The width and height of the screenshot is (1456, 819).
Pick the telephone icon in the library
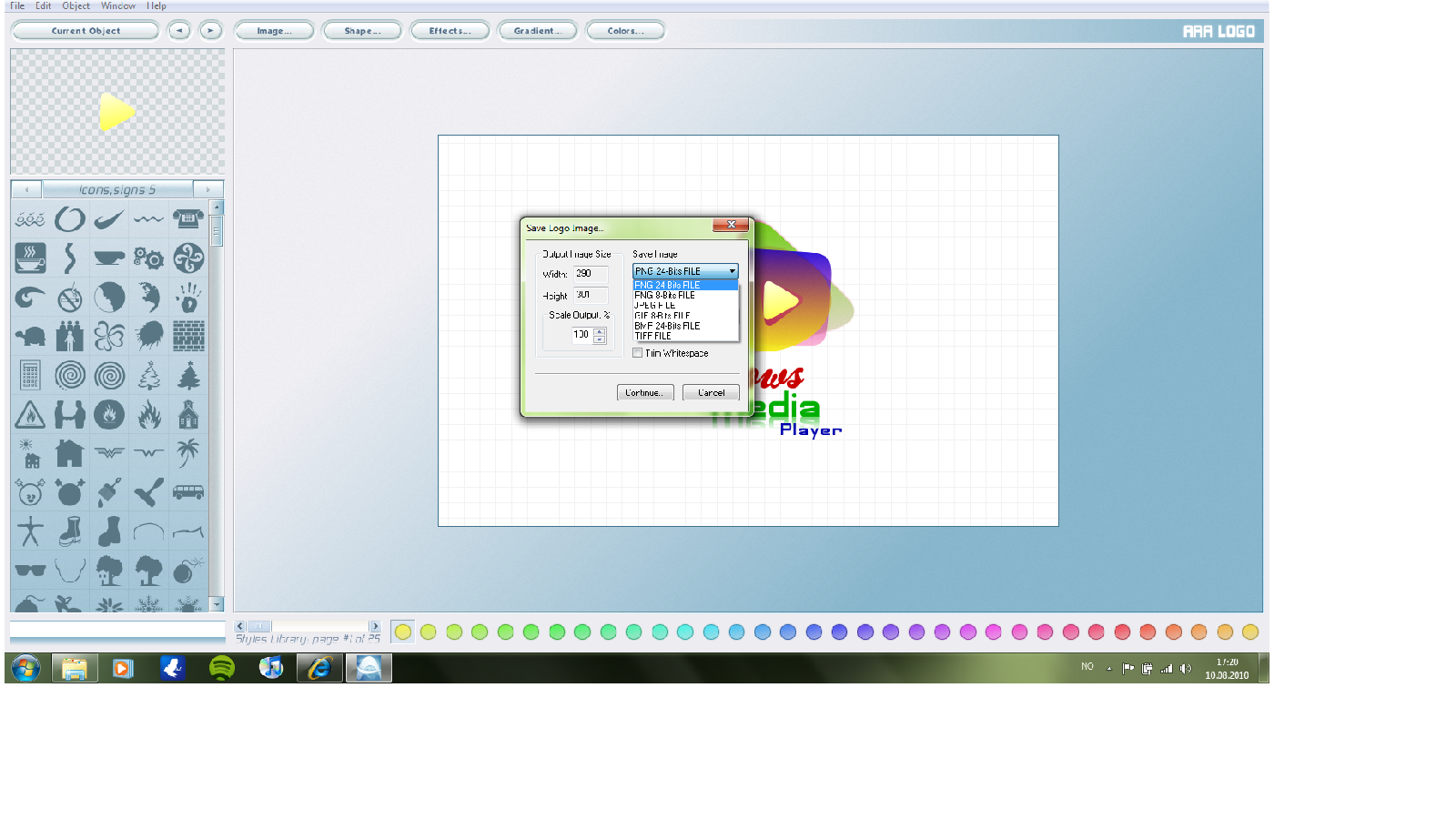coord(188,219)
